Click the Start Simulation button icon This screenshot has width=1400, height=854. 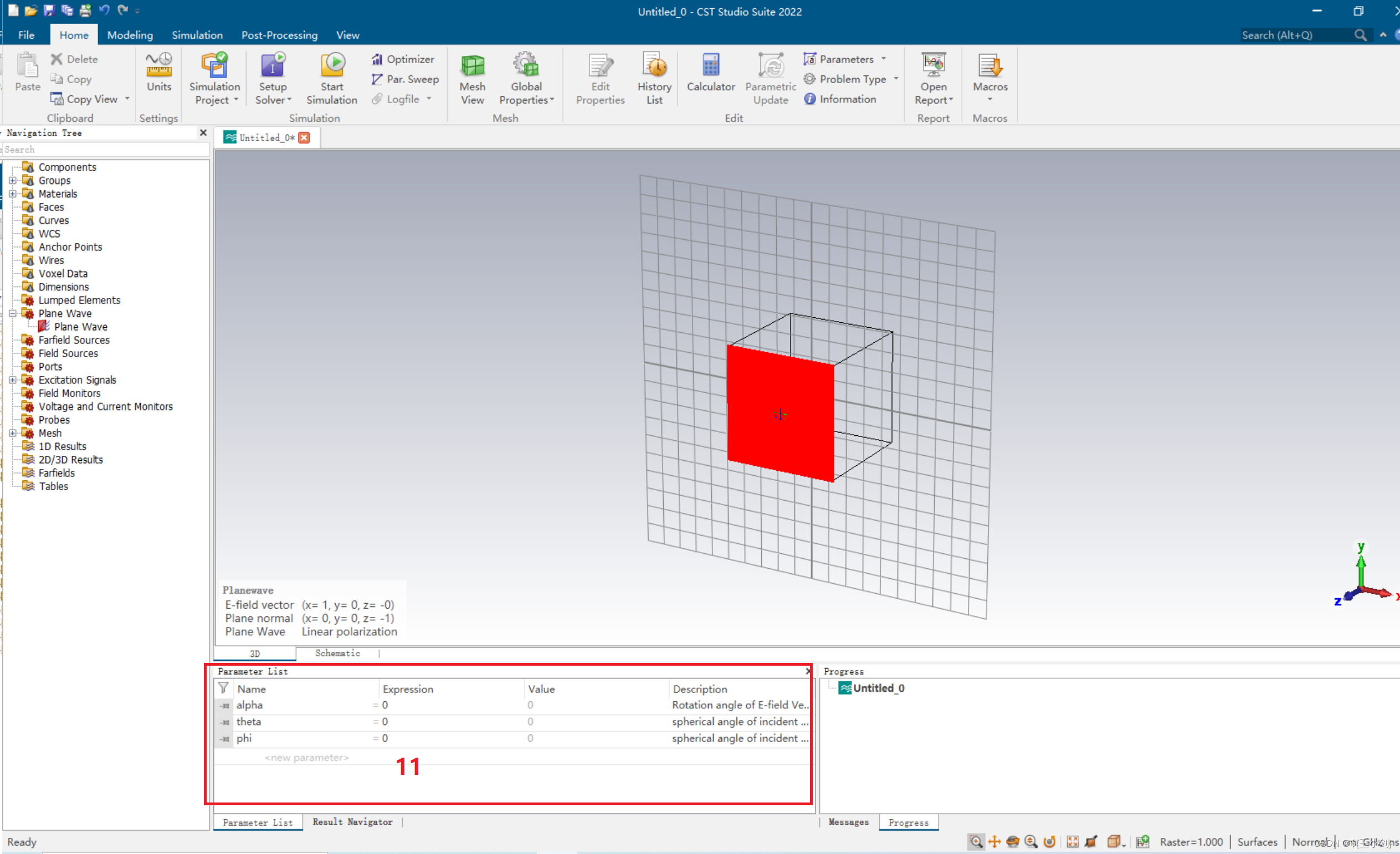[332, 65]
